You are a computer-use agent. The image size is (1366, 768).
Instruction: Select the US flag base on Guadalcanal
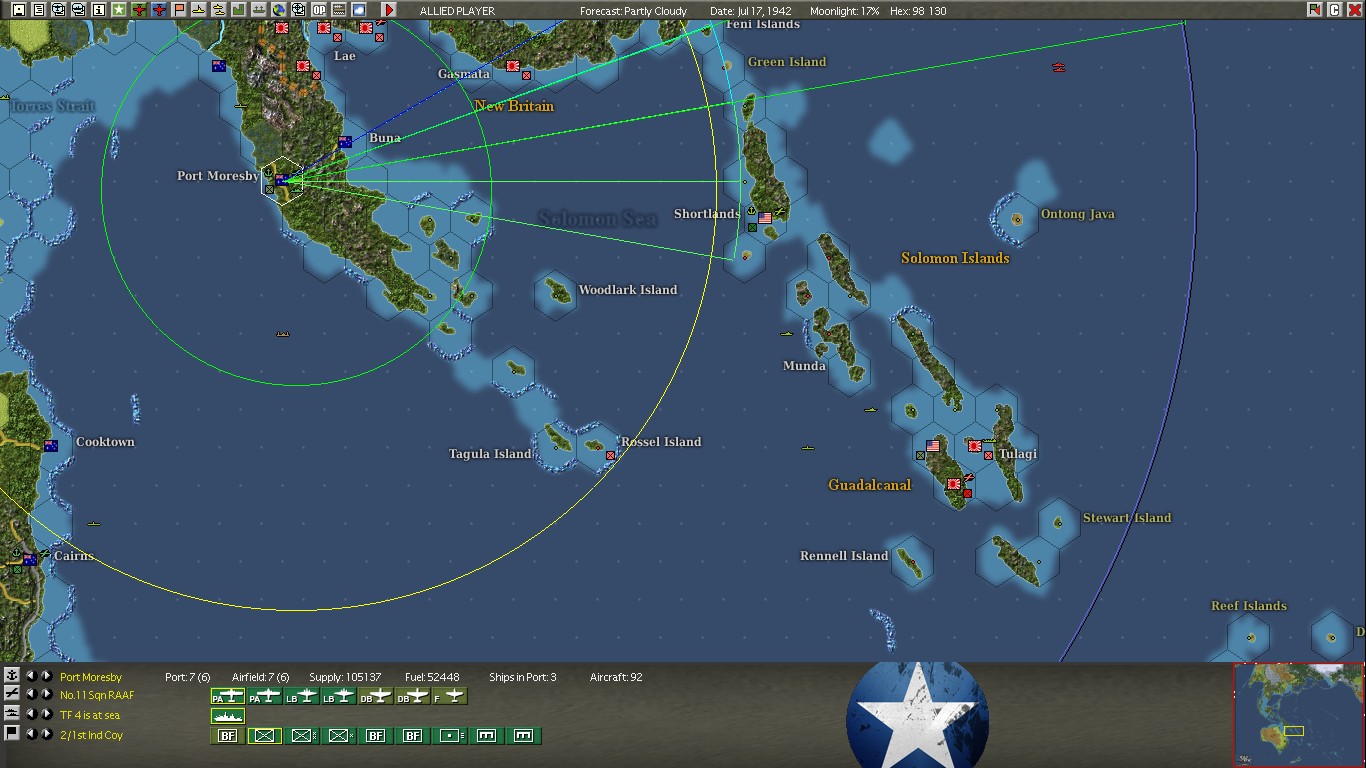coord(933,446)
